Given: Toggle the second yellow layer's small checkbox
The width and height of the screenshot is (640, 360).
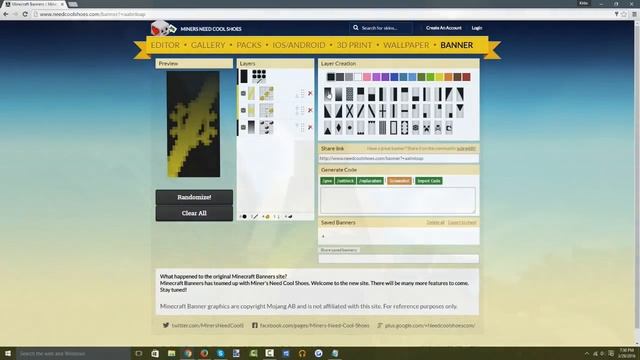Looking at the screenshot, I should [x=243, y=110].
